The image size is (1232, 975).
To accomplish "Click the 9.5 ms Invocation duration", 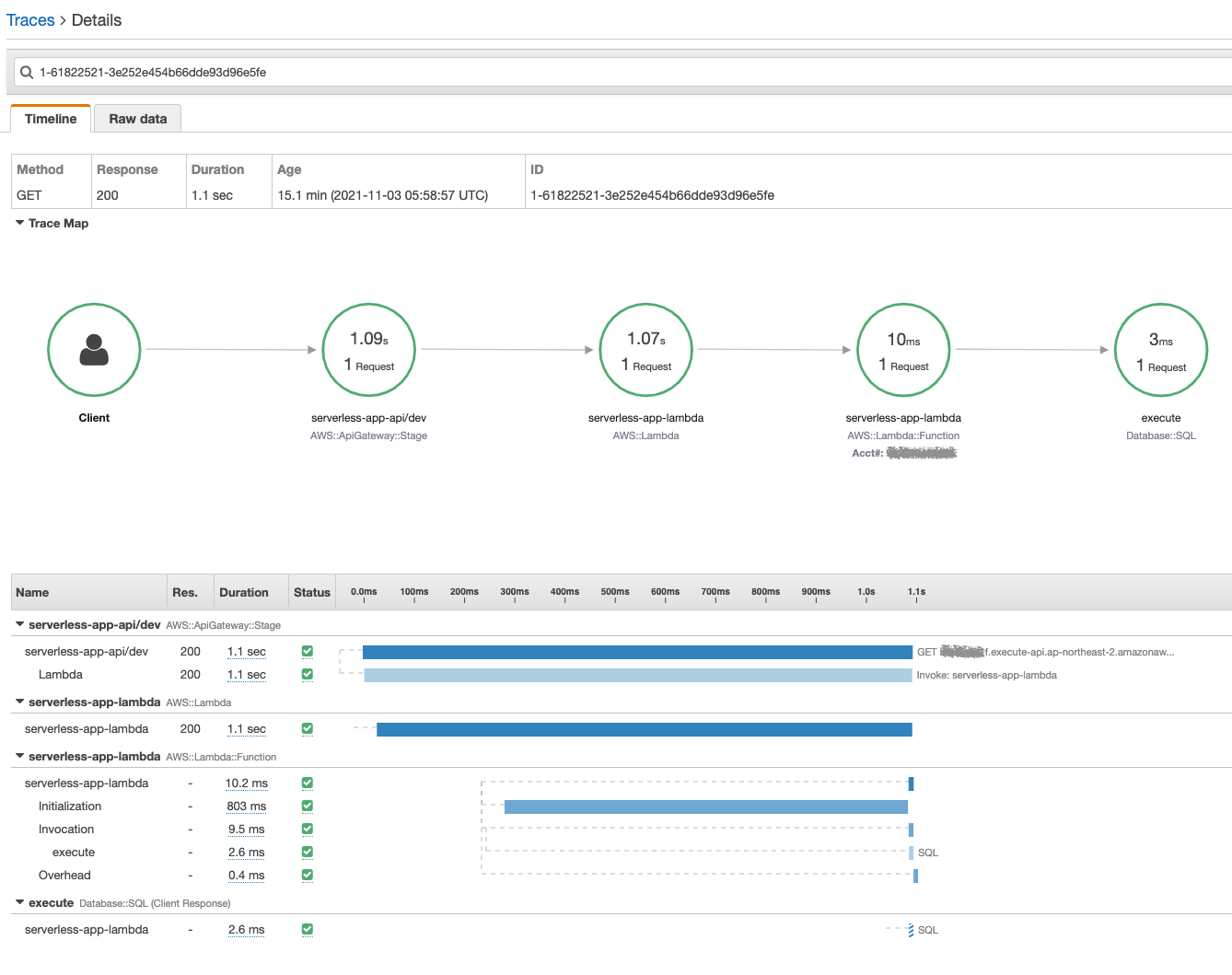I will [x=247, y=829].
